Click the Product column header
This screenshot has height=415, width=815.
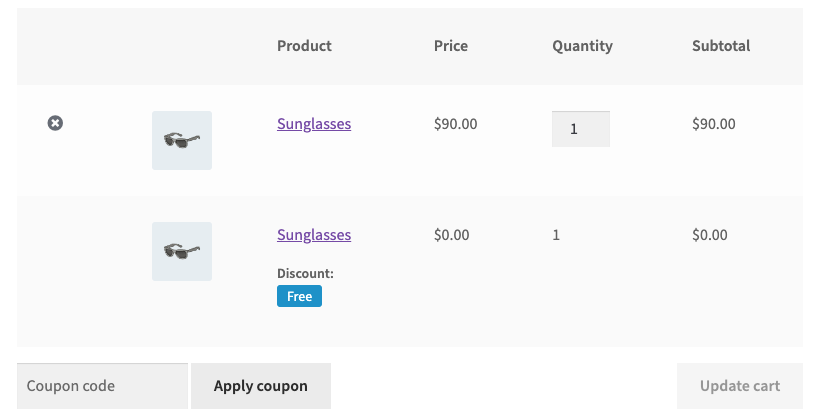[304, 46]
